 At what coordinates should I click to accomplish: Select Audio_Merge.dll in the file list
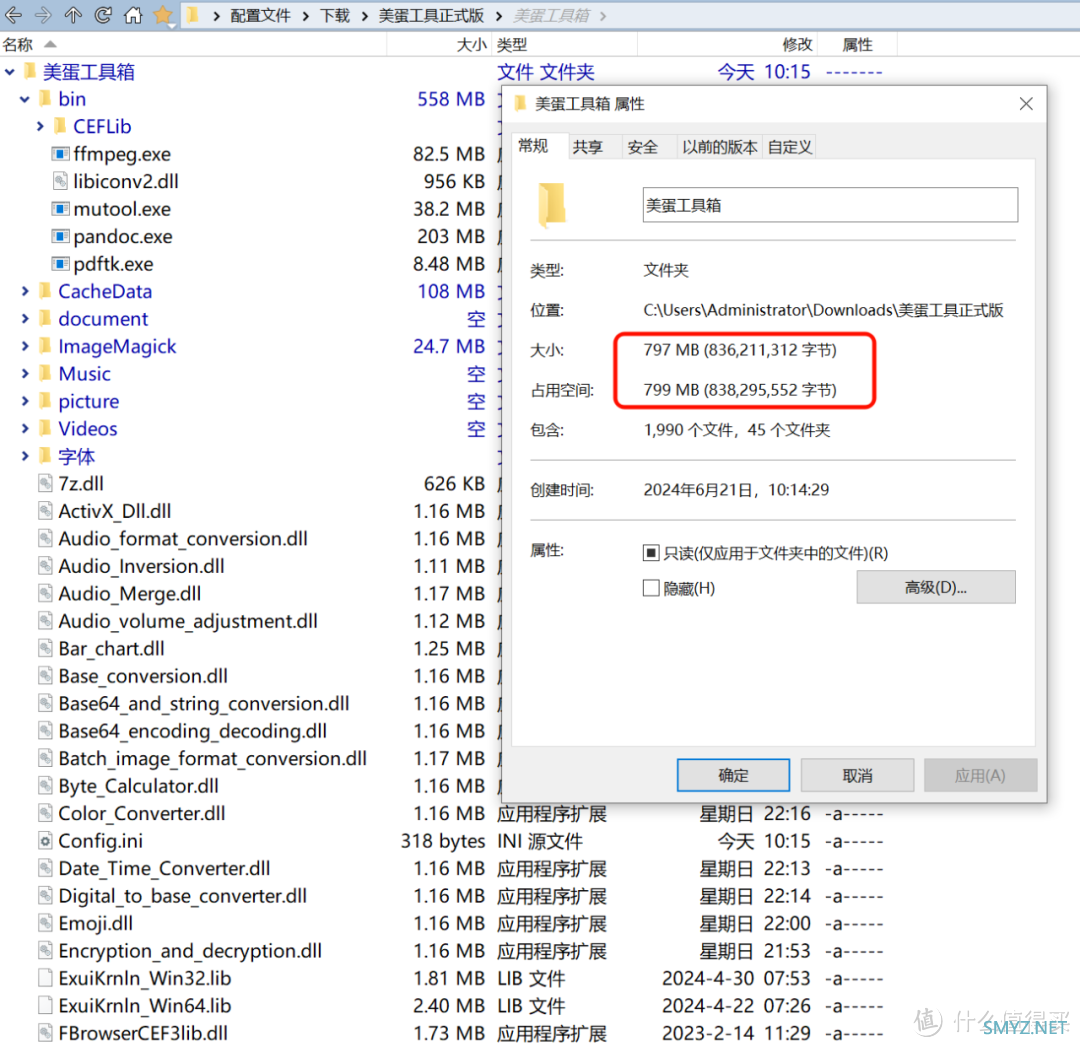(129, 593)
